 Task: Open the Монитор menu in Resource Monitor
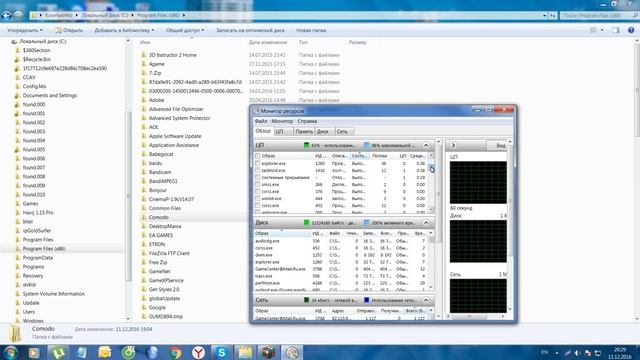pos(282,121)
